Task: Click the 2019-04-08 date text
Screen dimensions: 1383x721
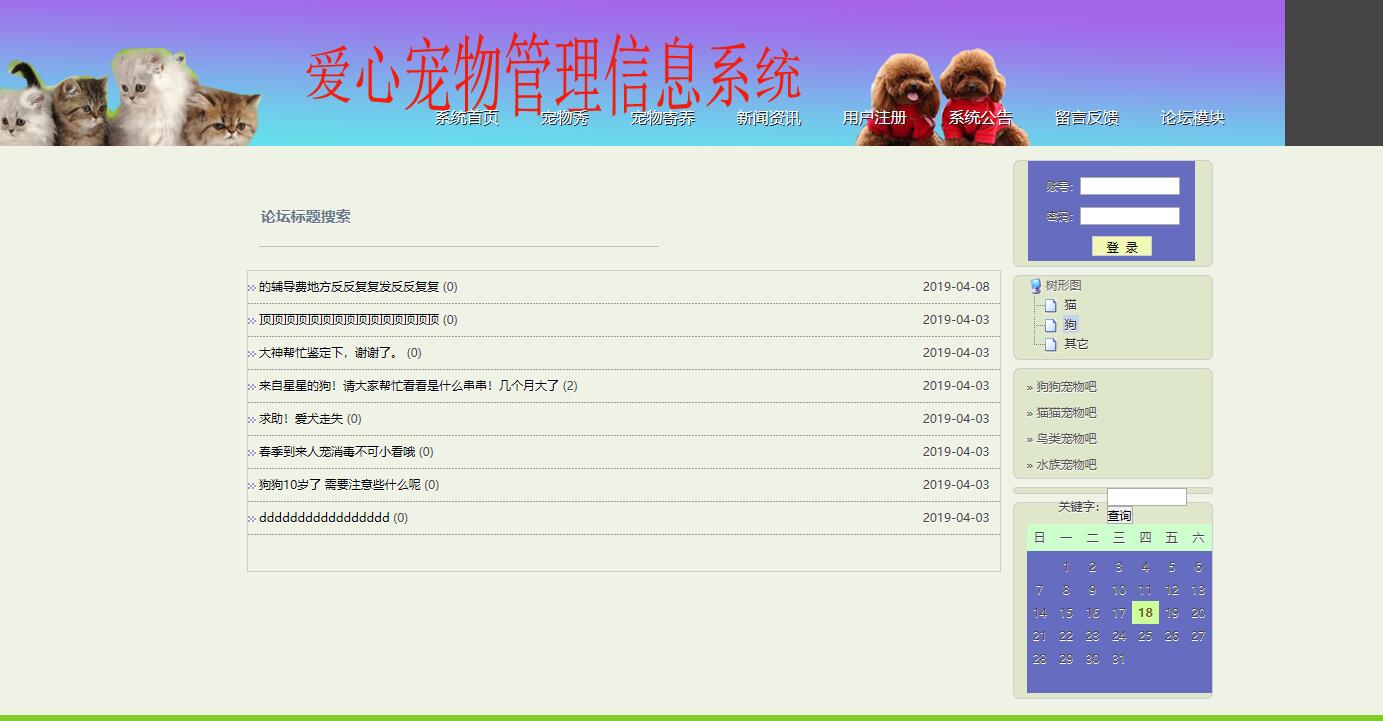Action: [956, 287]
